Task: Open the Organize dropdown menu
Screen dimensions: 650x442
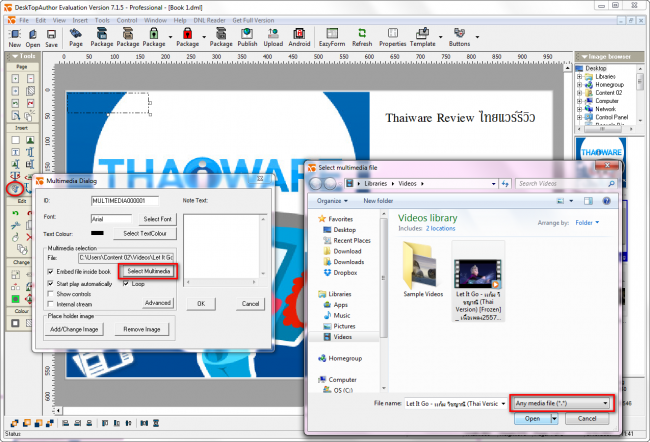Action: pyautogui.click(x=332, y=201)
